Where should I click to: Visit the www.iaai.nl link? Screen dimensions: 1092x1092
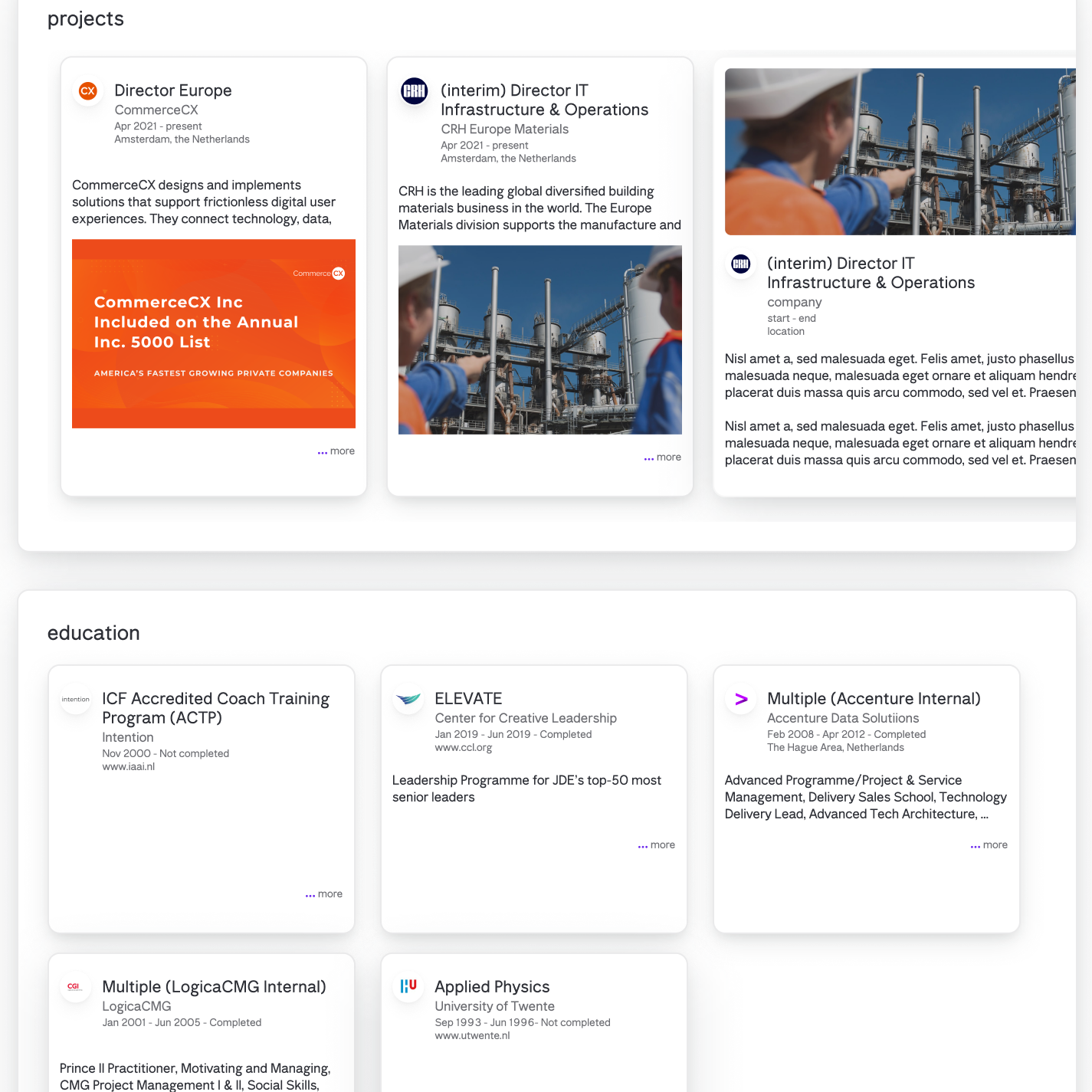tap(128, 767)
